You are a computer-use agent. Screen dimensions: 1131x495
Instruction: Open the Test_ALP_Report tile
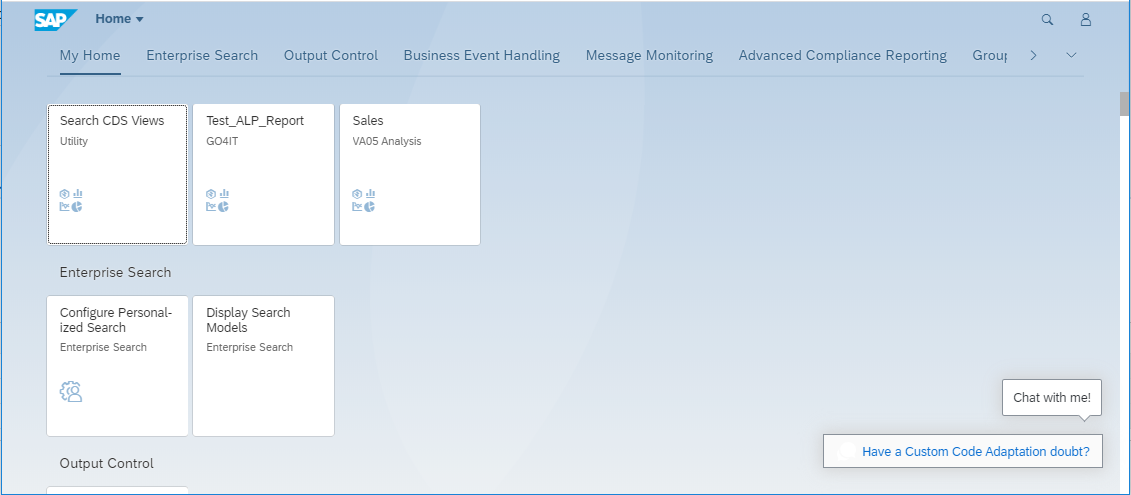click(263, 175)
